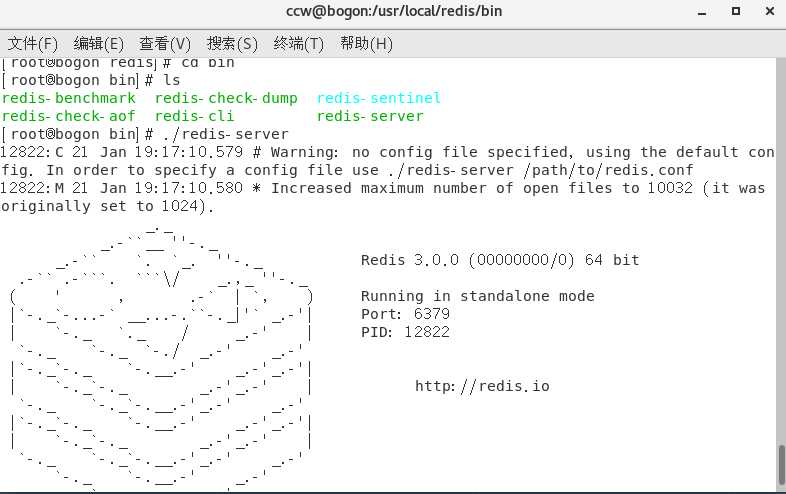Minimize the terminal window

pos(702,12)
